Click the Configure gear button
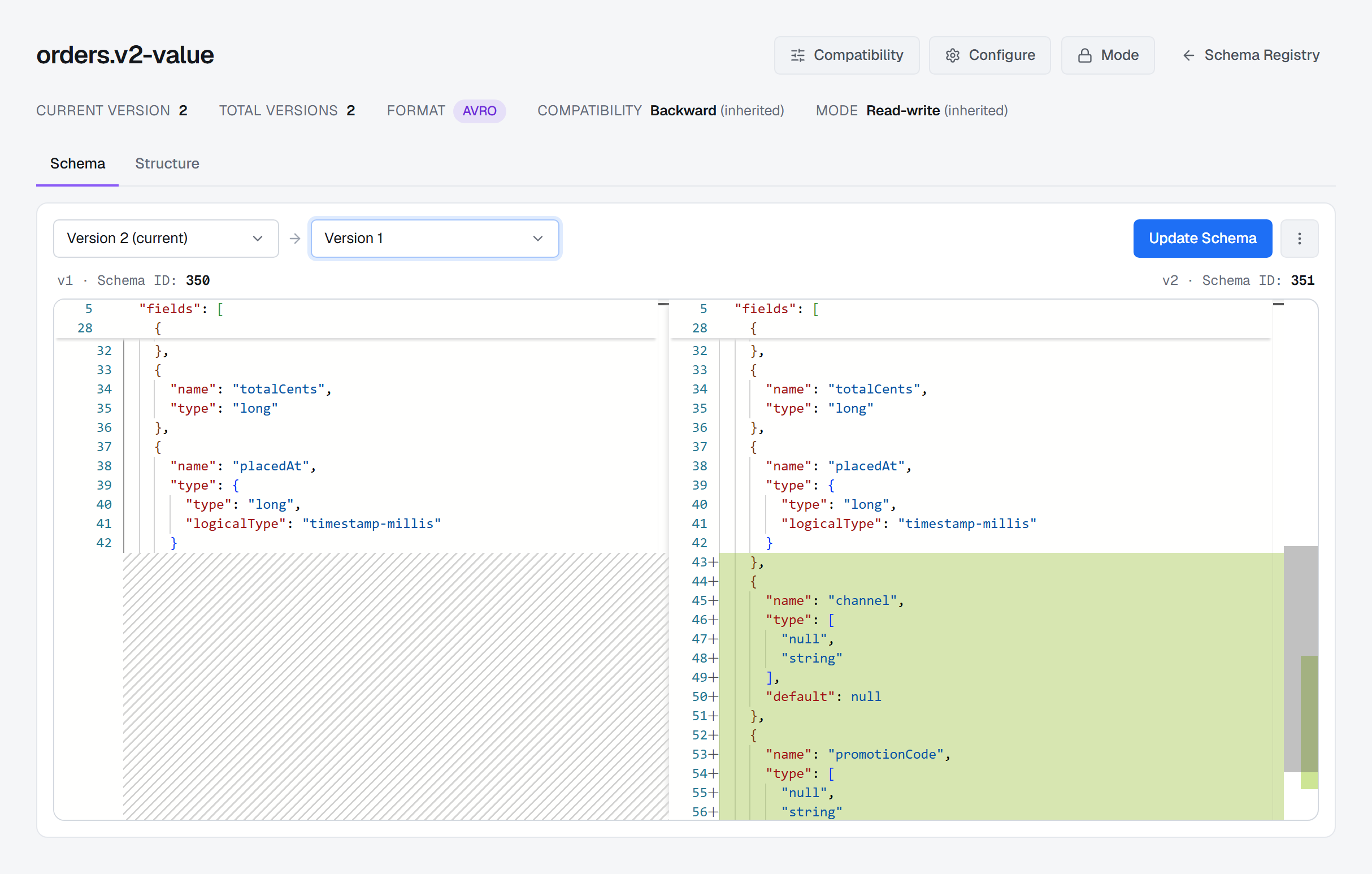The image size is (1372, 874). pyautogui.click(x=989, y=55)
